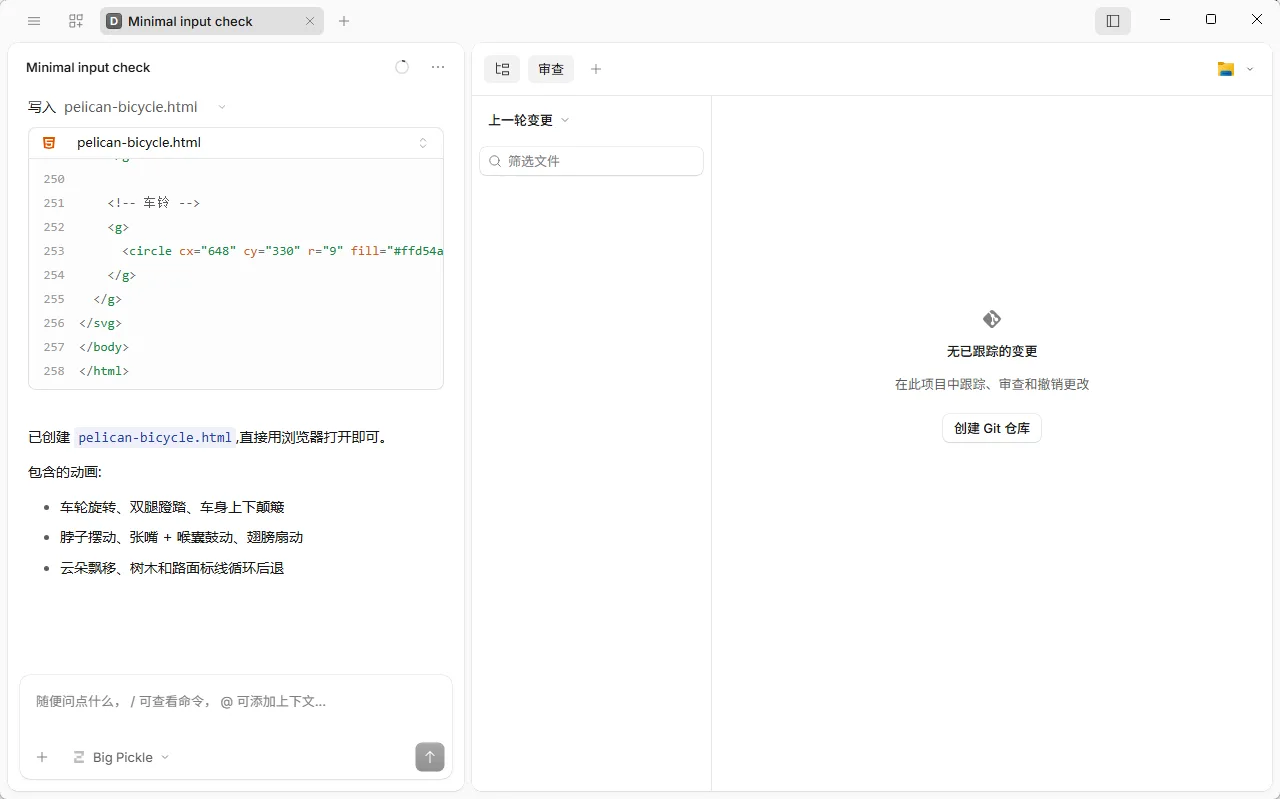Click the 创建 Git 仓库 button
The width and height of the screenshot is (1280, 799).
click(x=992, y=428)
